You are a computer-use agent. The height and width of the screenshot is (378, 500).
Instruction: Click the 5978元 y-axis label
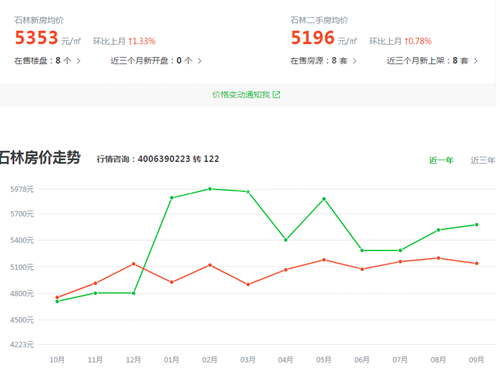click(22, 189)
